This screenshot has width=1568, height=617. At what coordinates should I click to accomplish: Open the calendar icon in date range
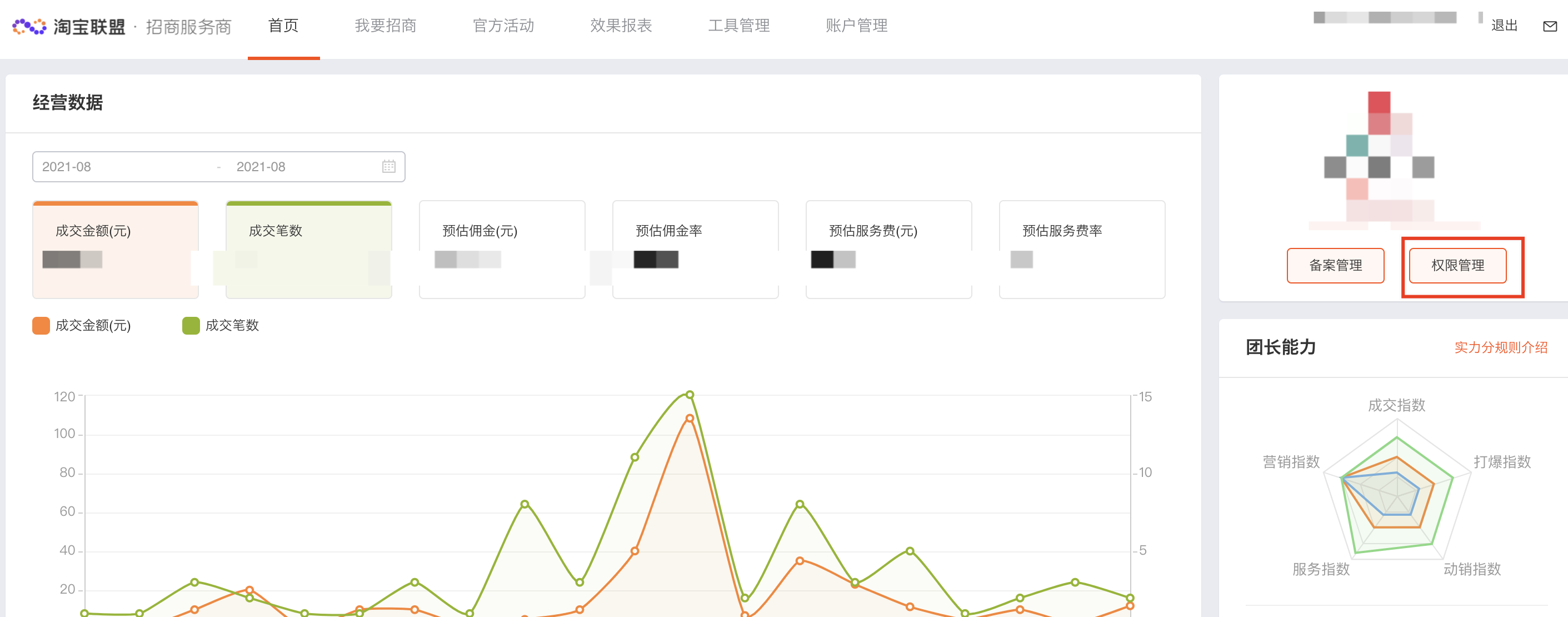coord(389,166)
